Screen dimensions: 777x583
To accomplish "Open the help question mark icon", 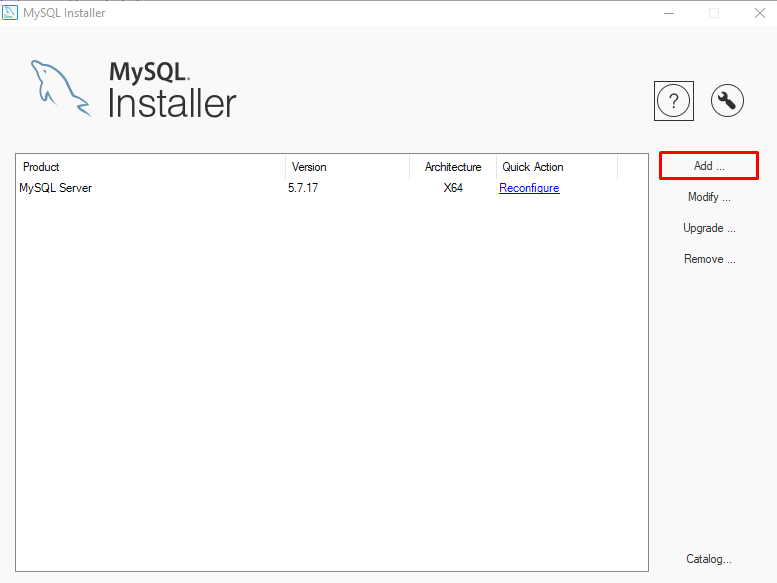I will click(673, 101).
